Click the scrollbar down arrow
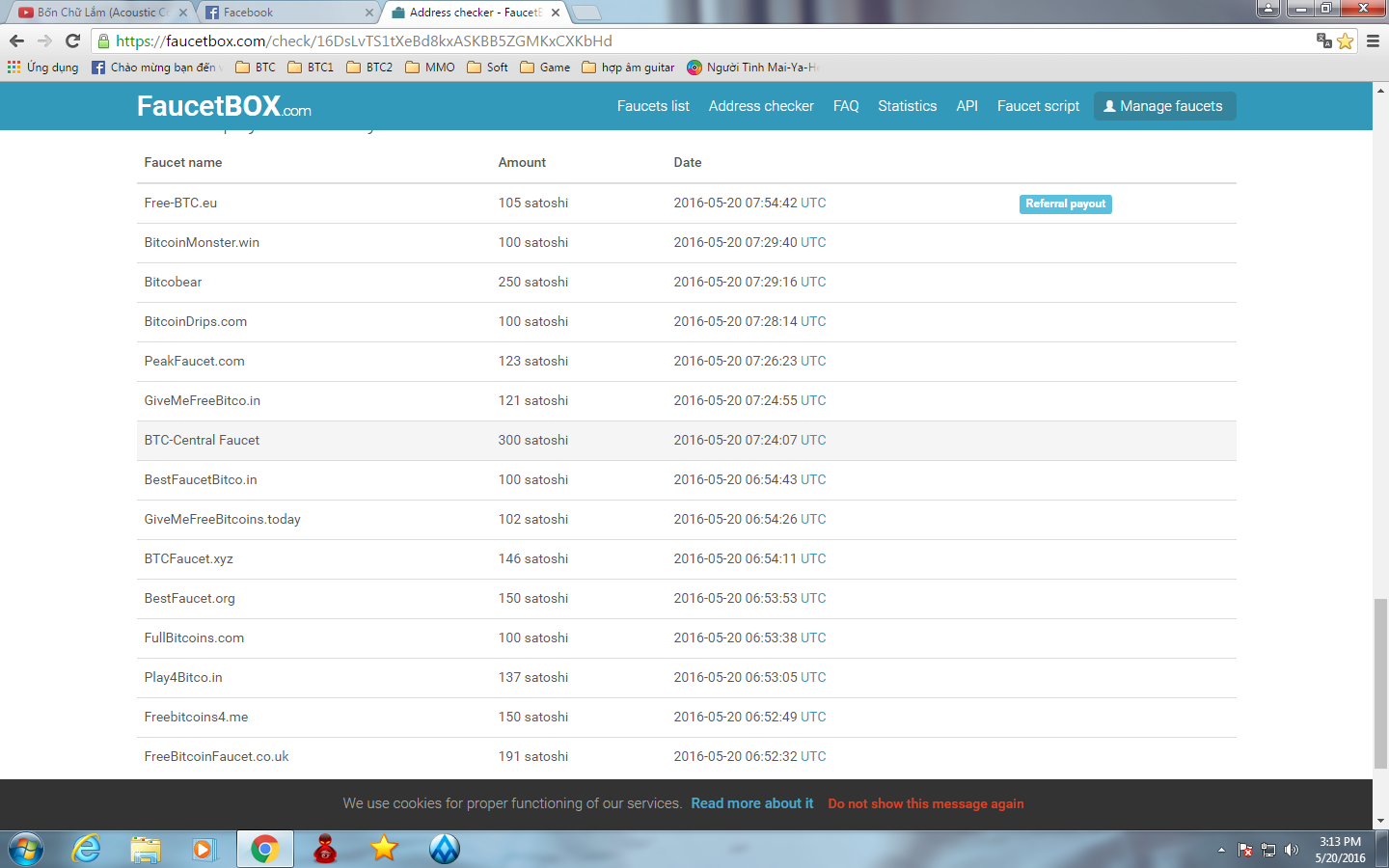Image resolution: width=1389 pixels, height=868 pixels. point(1380,821)
